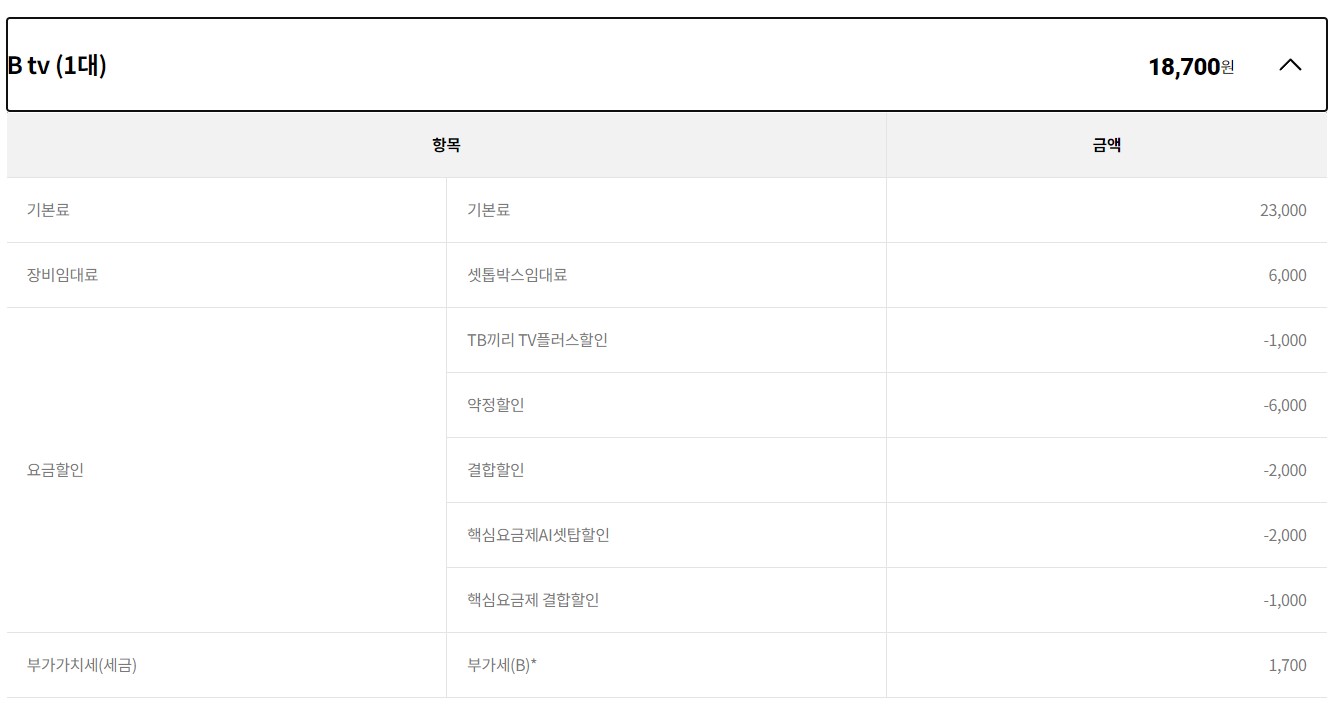The image size is (1338, 705).
Task: Click the 요금할인 category cell
Action: [x=55, y=470]
